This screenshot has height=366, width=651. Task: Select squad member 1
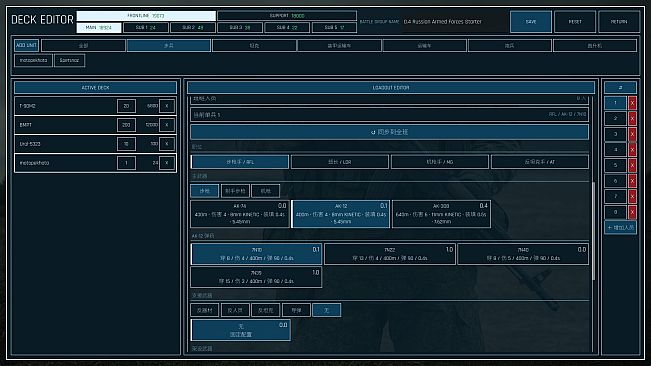tap(615, 103)
